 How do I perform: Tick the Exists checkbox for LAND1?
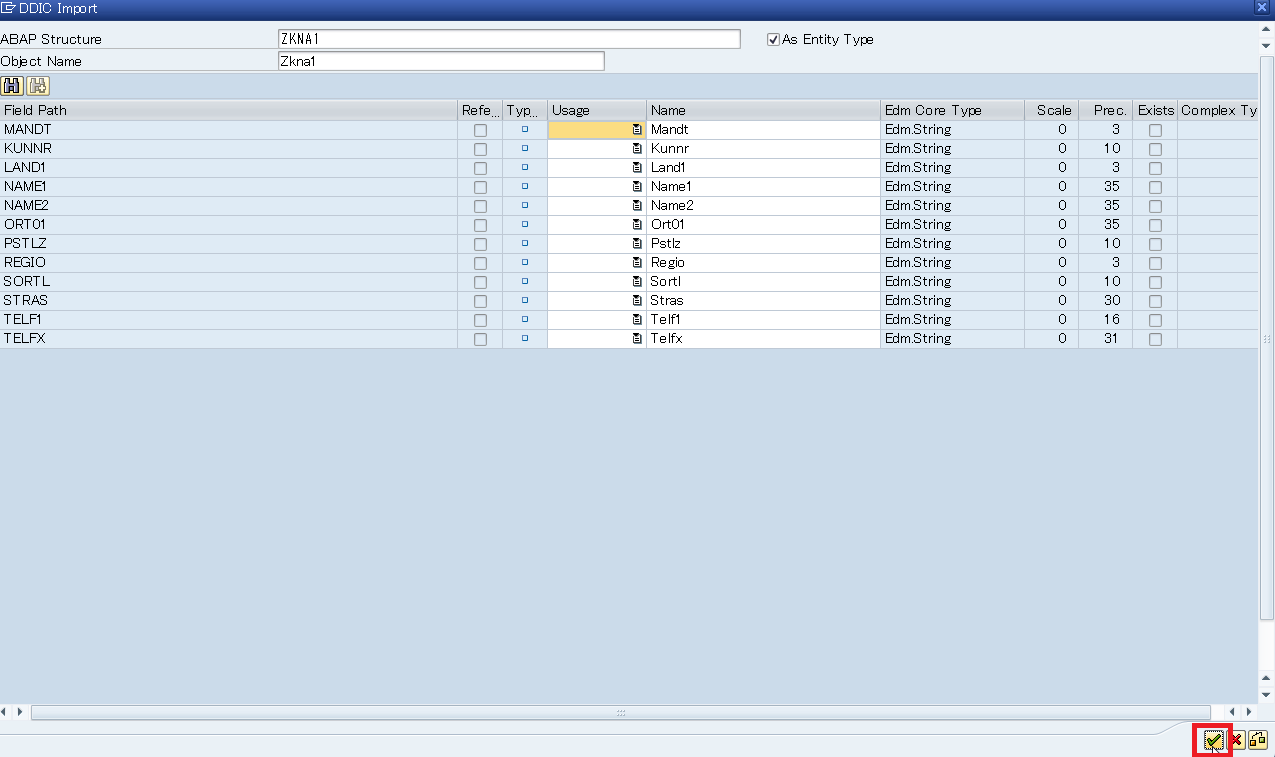point(1155,168)
